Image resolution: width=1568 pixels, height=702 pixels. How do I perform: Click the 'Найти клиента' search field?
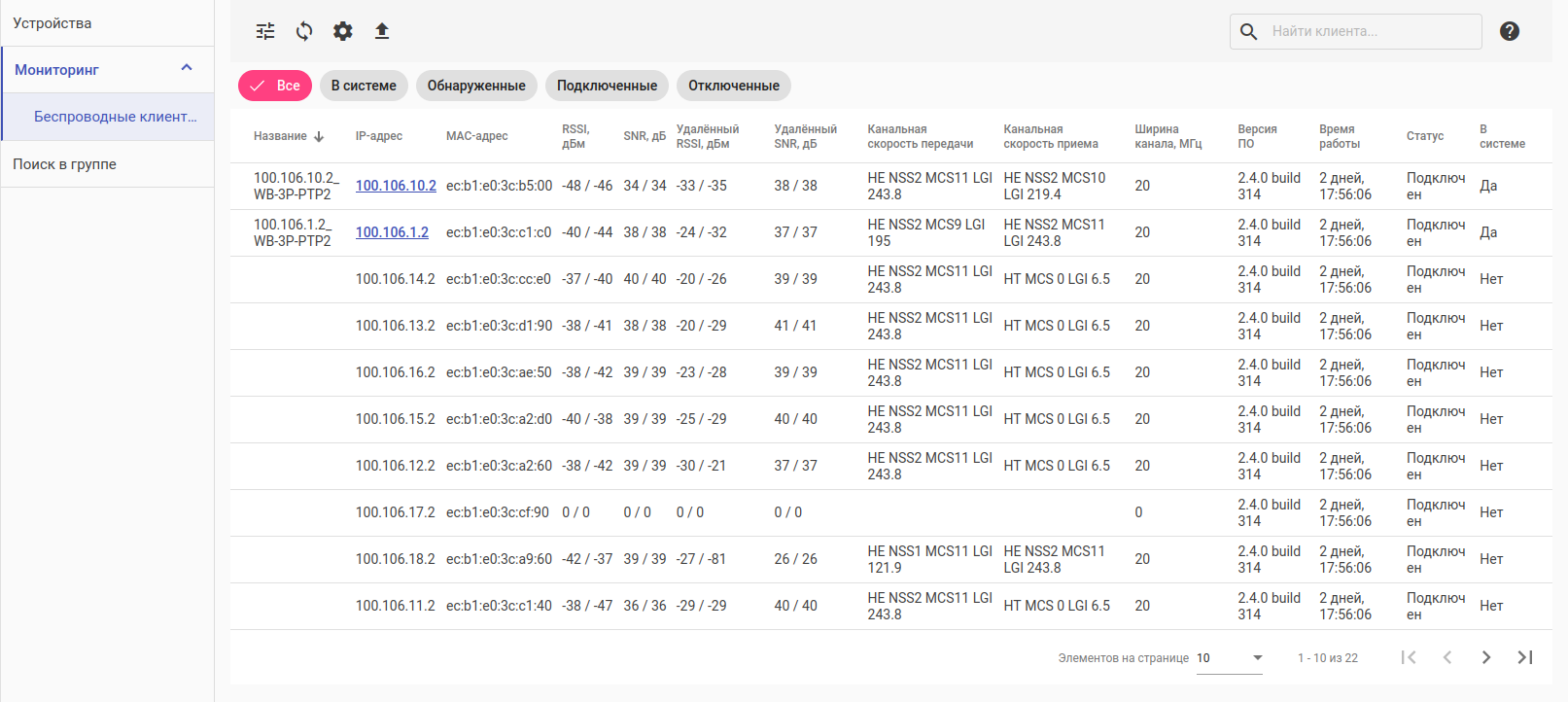pos(1371,31)
